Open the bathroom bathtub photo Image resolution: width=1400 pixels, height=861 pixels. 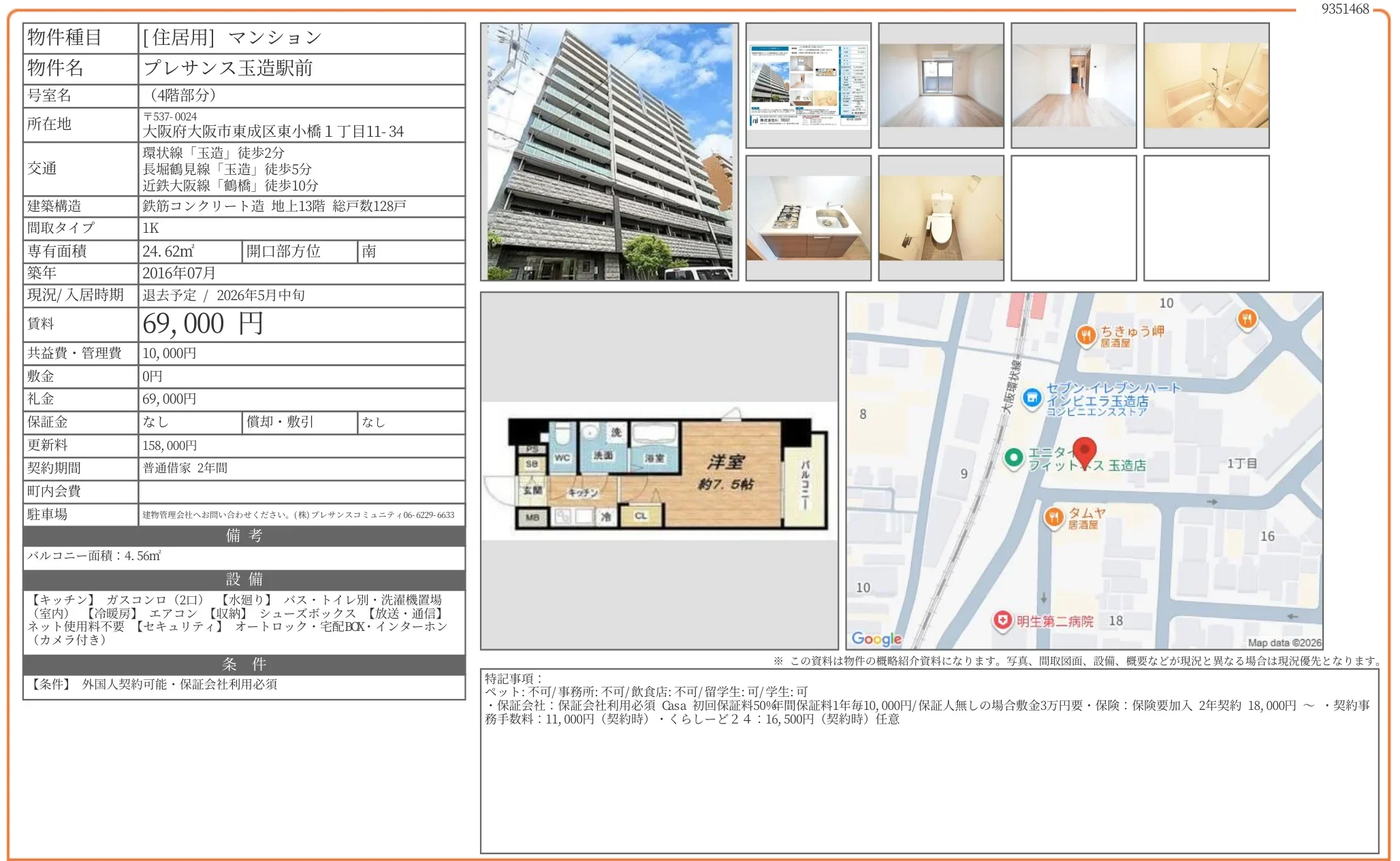(x=1206, y=86)
